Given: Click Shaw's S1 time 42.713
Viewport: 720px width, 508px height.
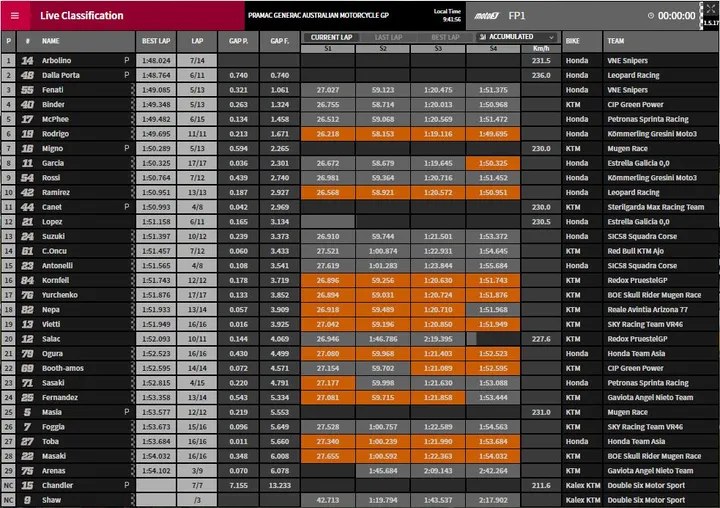Looking at the screenshot, I should click(328, 500).
